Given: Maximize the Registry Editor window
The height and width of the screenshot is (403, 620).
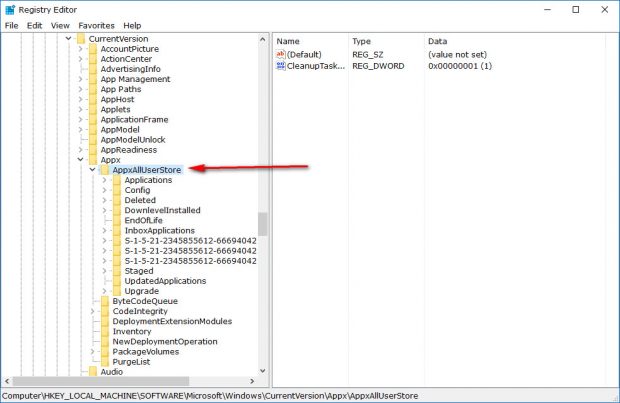Looking at the screenshot, I should click(576, 9).
